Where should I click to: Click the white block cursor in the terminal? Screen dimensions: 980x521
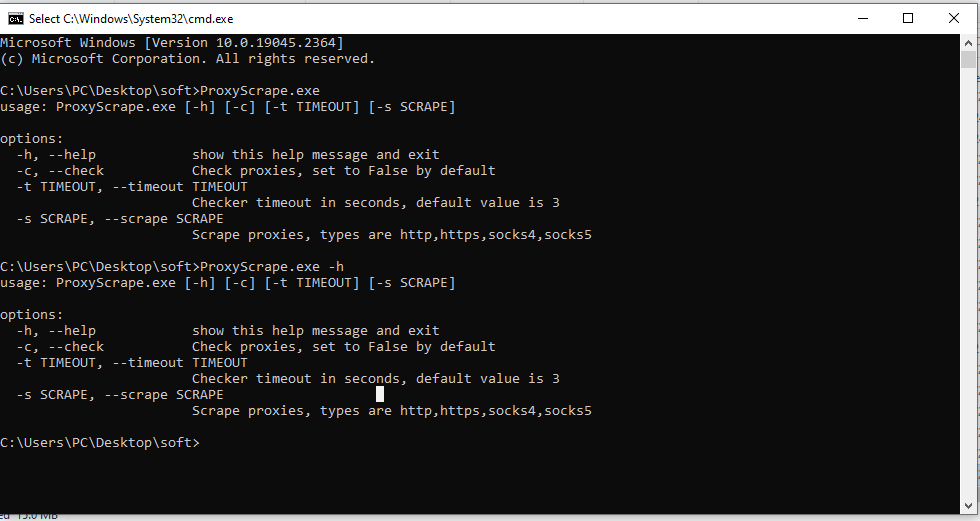[x=380, y=394]
